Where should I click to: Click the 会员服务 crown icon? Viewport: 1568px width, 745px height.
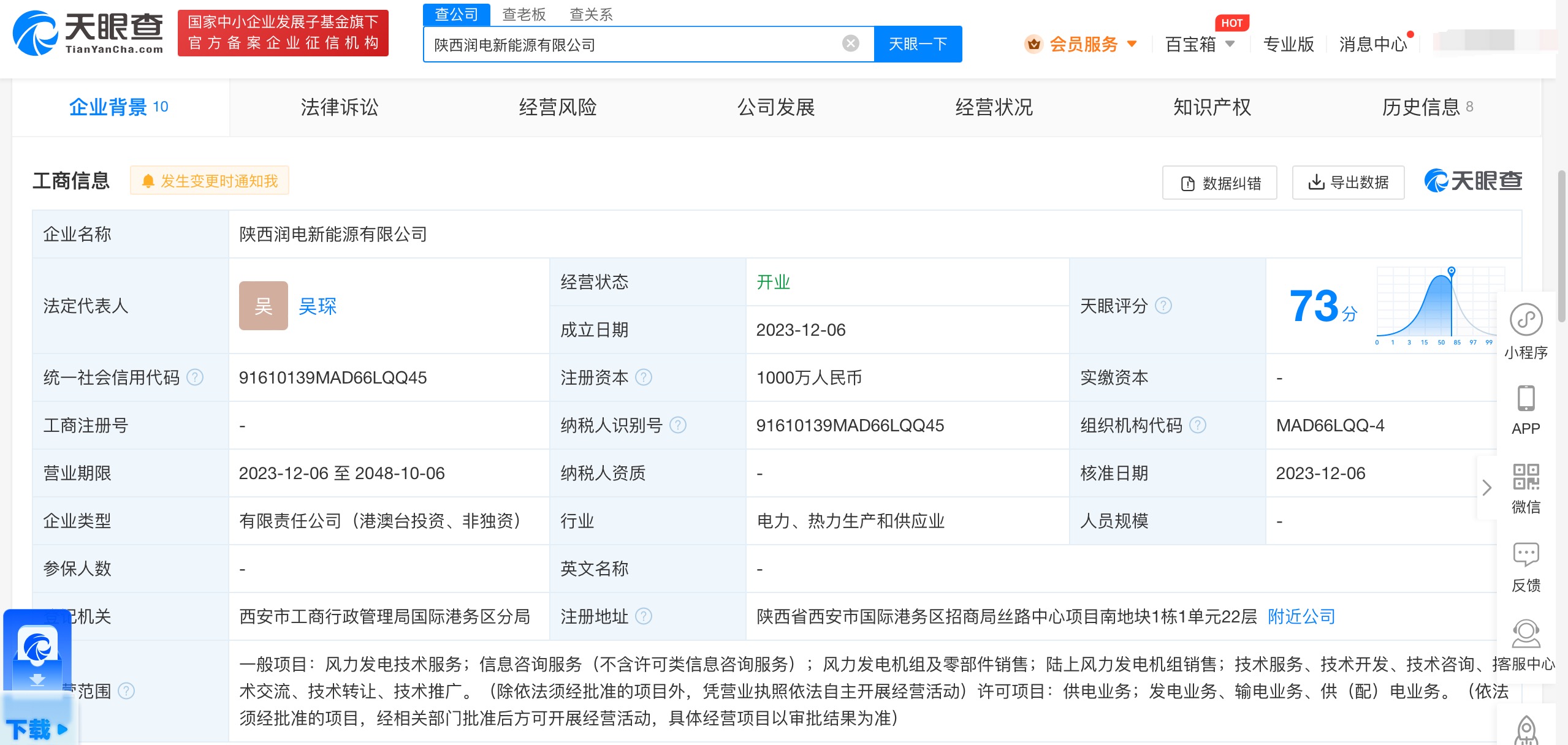1034,44
